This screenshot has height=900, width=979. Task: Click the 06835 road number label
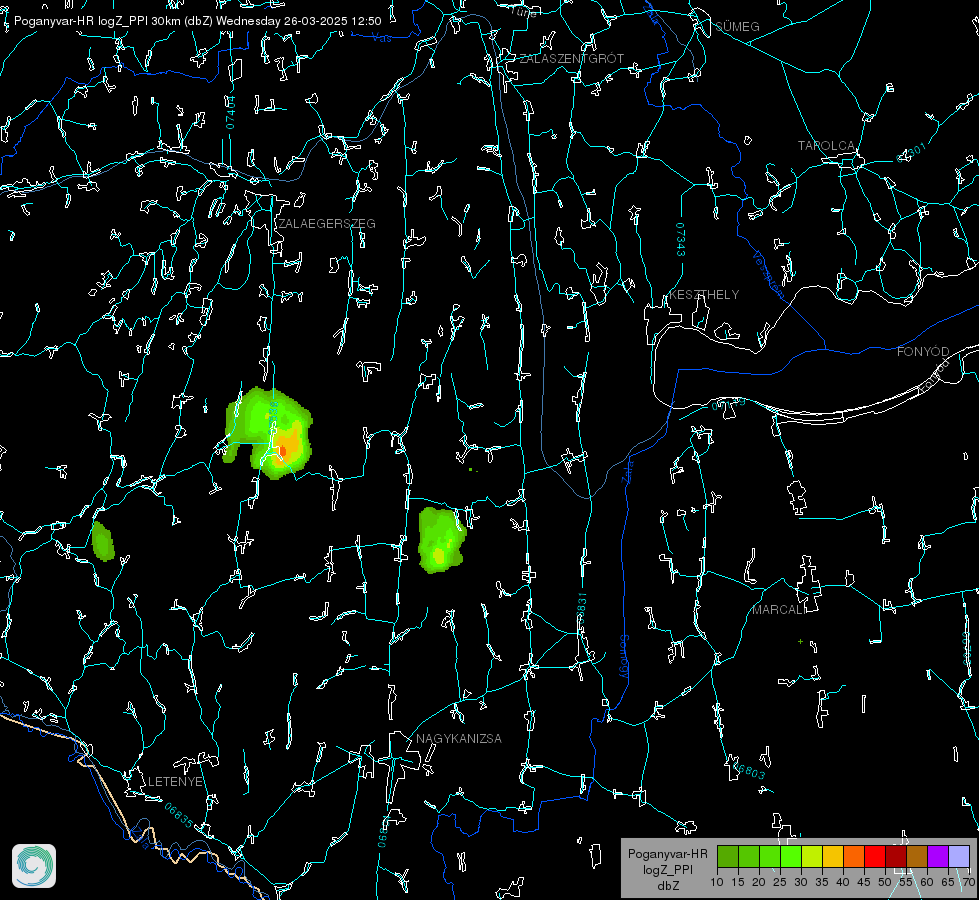[179, 815]
